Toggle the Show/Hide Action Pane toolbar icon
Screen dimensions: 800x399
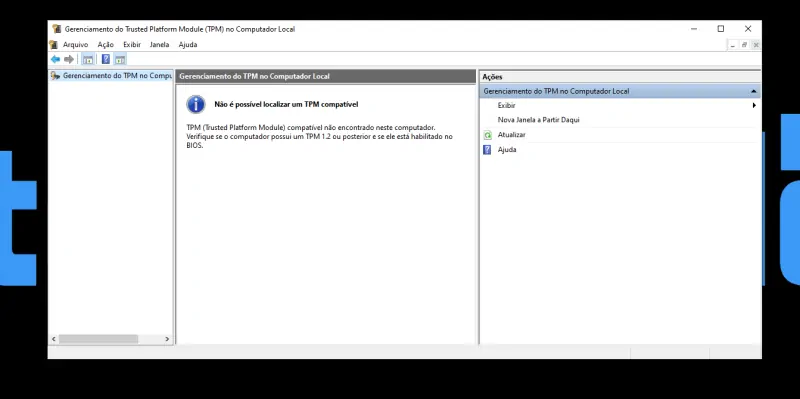tap(120, 59)
